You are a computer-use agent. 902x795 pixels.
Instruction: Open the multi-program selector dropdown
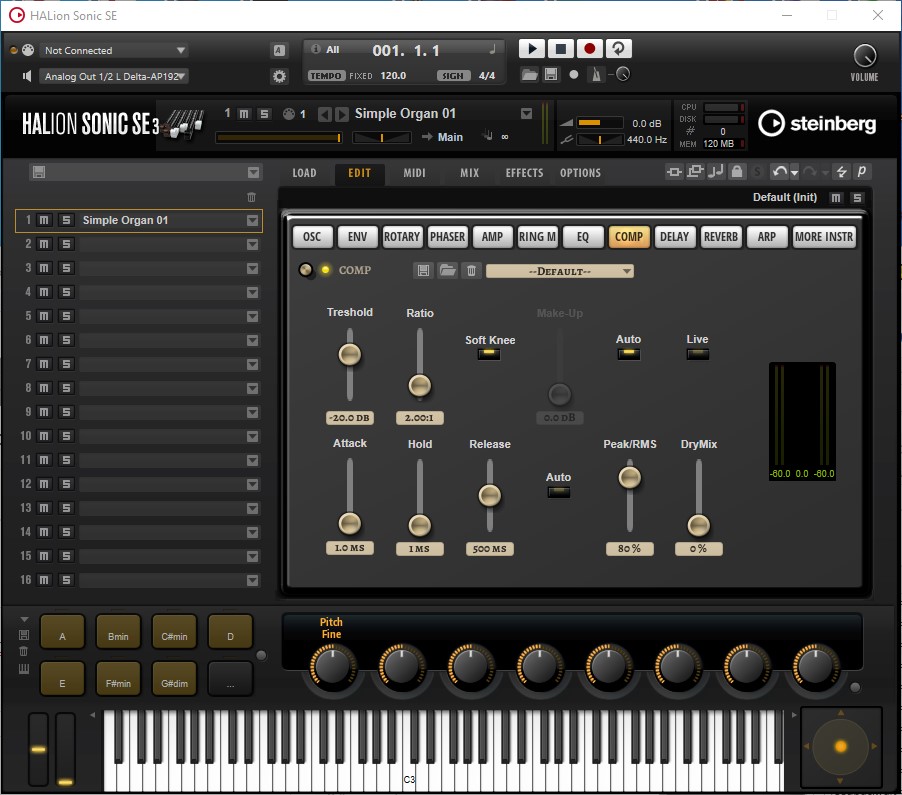[x=253, y=172]
